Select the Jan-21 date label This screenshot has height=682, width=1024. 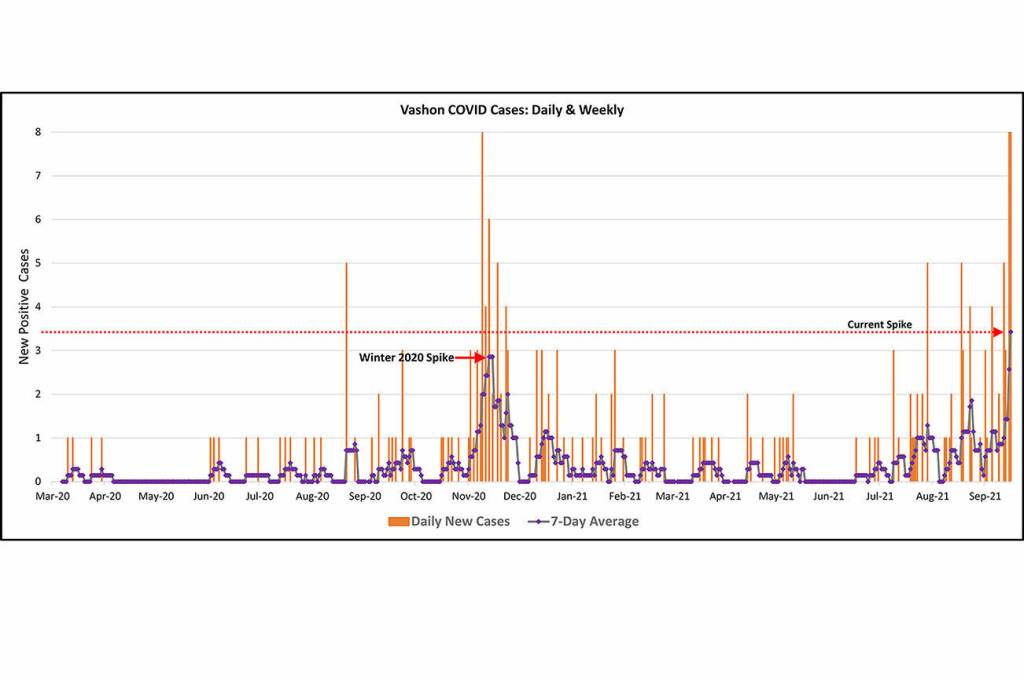click(572, 496)
